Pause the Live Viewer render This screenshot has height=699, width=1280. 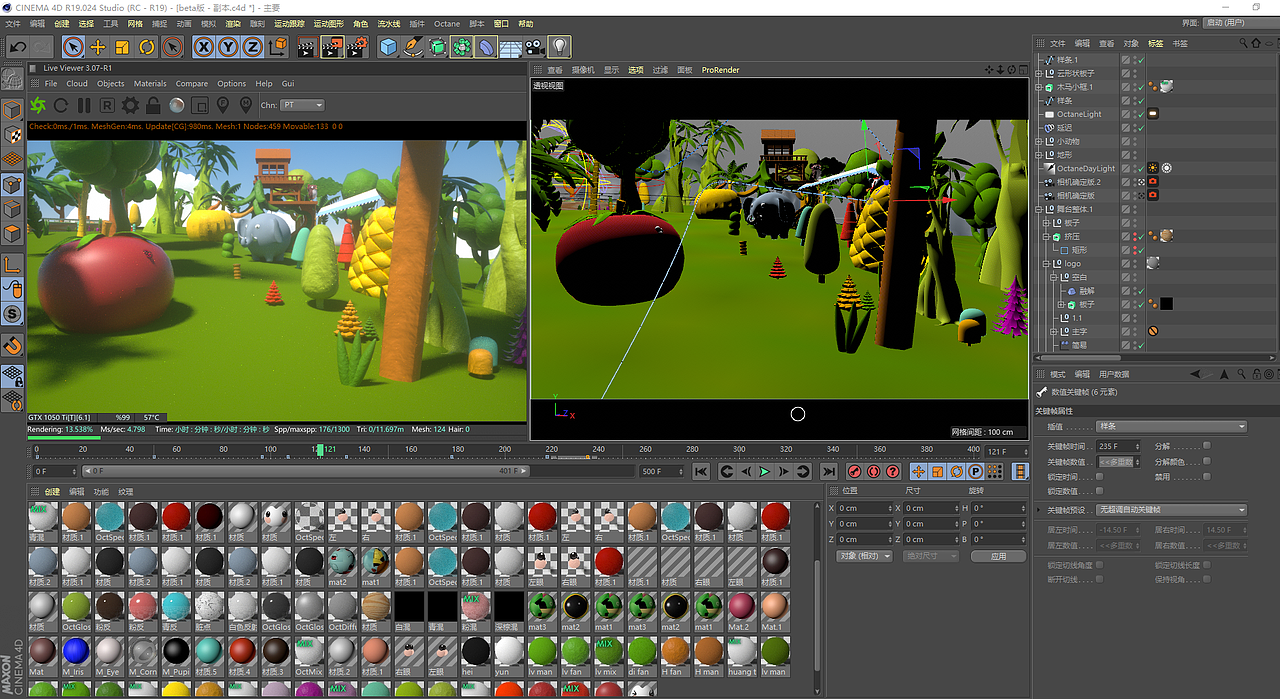coord(84,105)
